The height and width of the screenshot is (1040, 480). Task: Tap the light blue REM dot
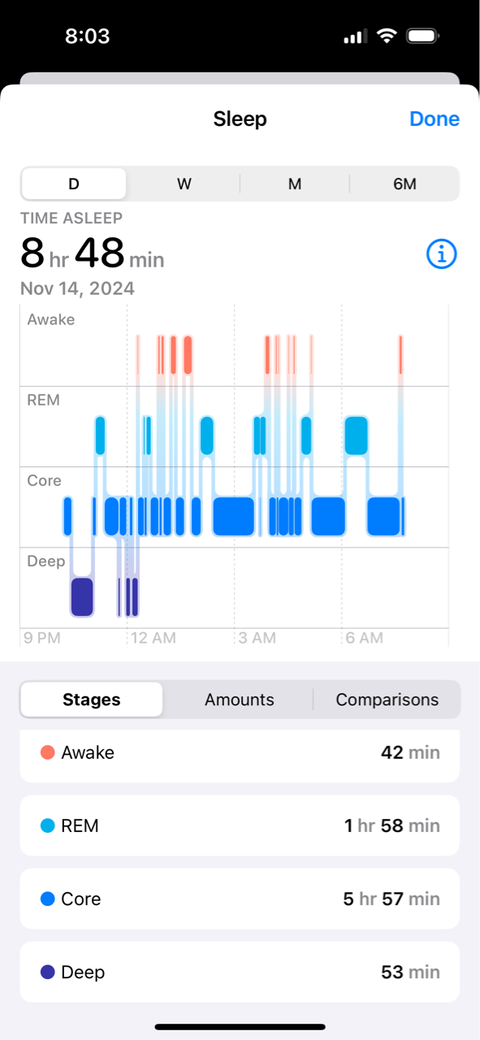pyautogui.click(x=48, y=826)
